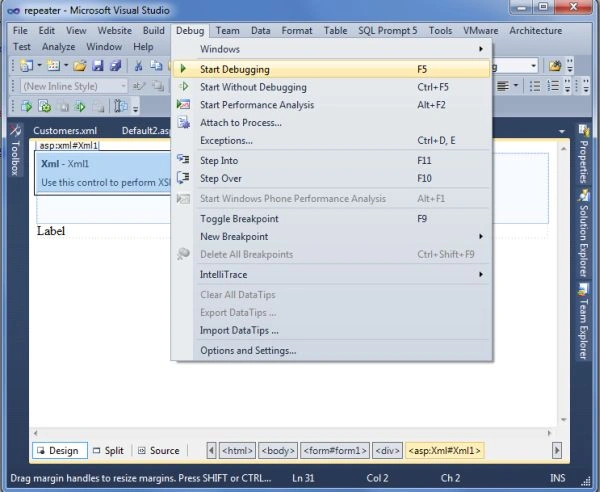Open the alignment dropdown arrow
Viewport: 600px width, 492px height.
[x=516, y=86]
